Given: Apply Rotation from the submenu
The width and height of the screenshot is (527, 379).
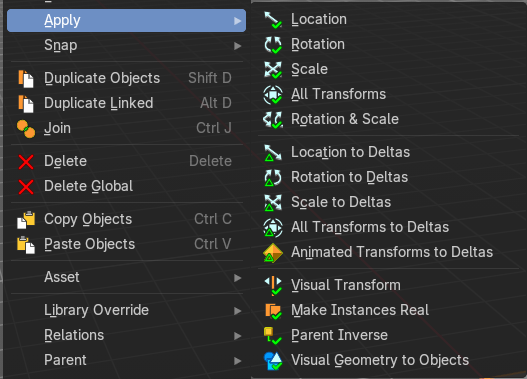Looking at the screenshot, I should (389, 44).
